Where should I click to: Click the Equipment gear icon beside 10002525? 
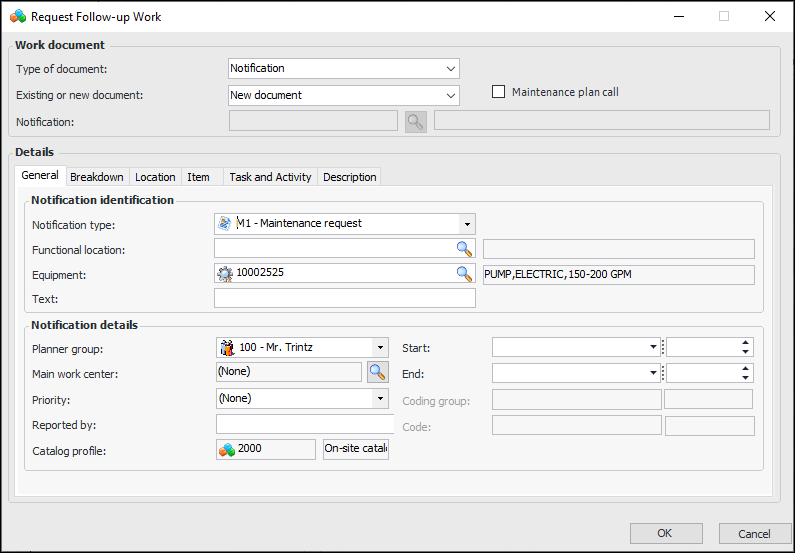(225, 273)
